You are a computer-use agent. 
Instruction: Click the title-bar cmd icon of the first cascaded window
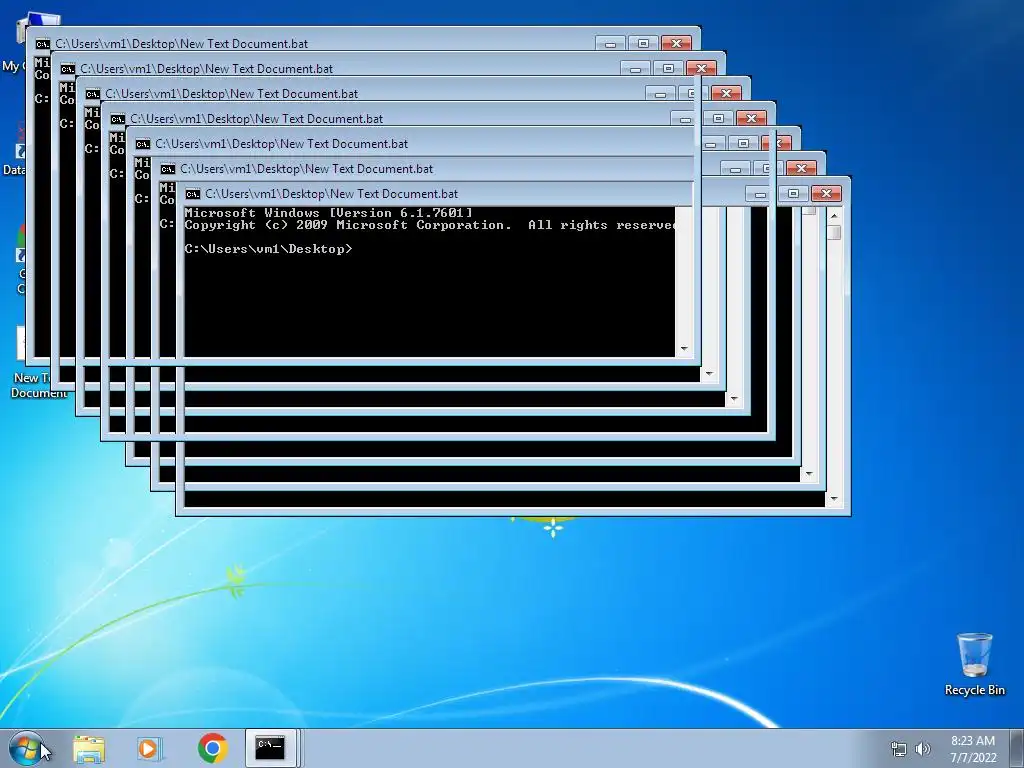pyautogui.click(x=42, y=44)
